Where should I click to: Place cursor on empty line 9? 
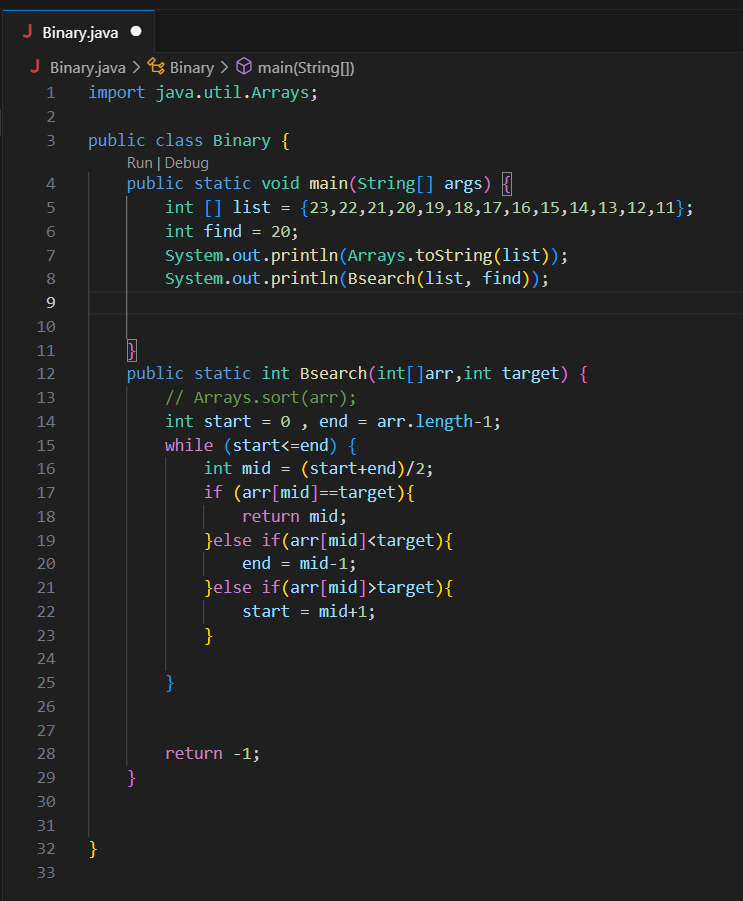click(415, 303)
